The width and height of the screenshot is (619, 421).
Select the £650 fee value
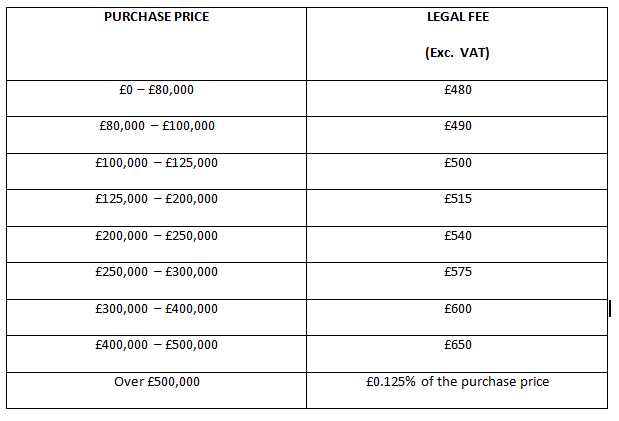458,345
